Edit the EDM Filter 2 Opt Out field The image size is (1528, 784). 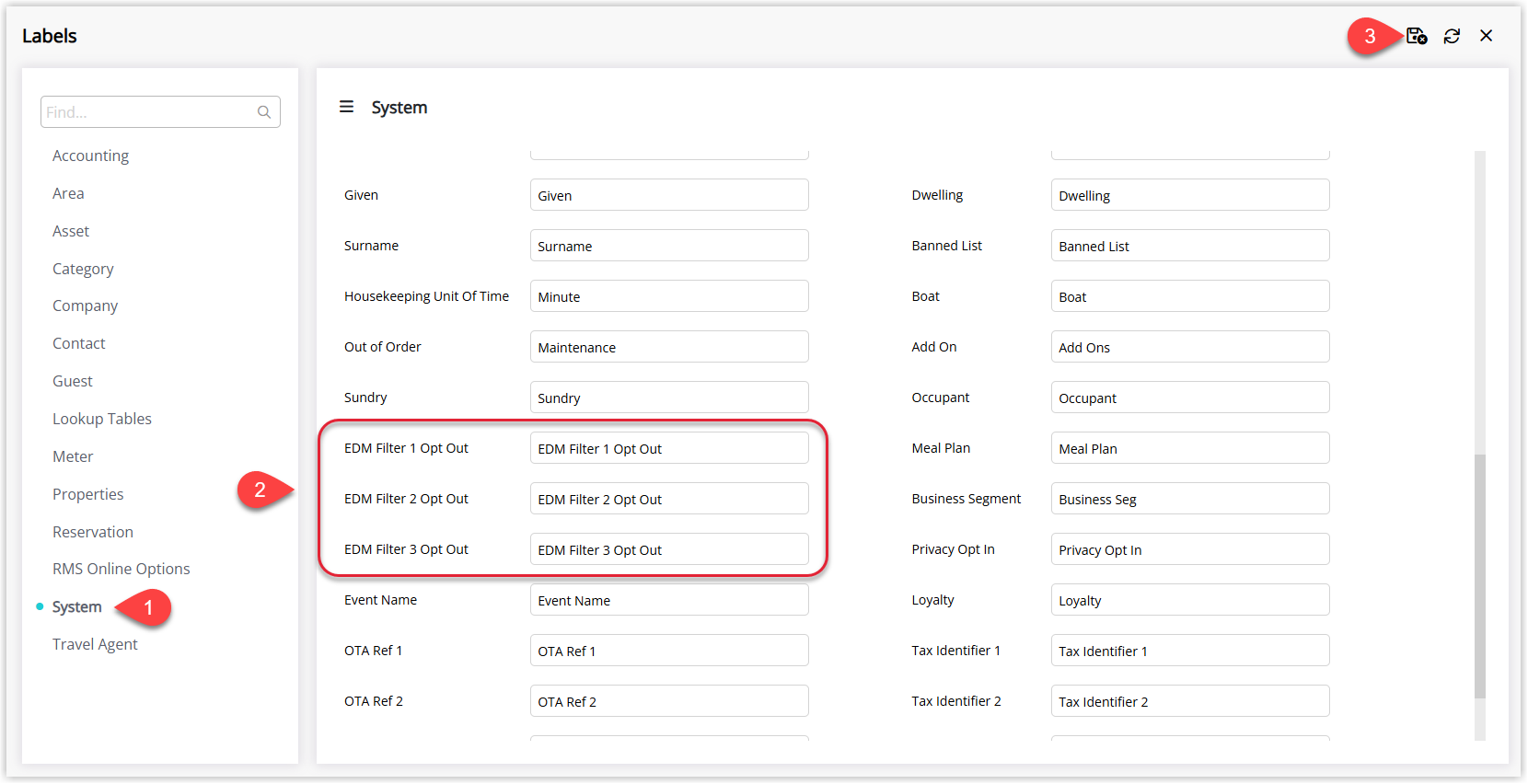click(669, 499)
